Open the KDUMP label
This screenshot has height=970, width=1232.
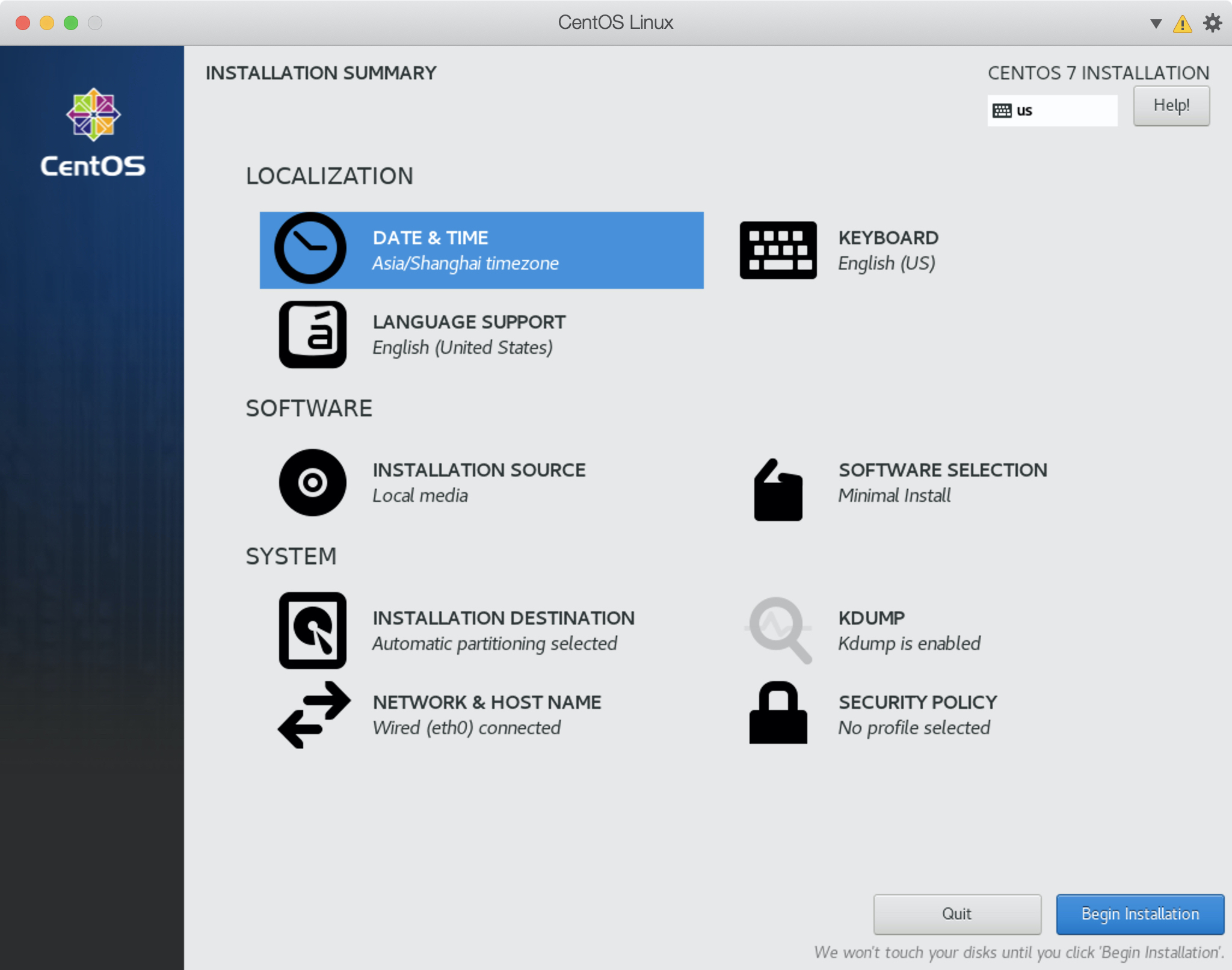tap(871, 618)
